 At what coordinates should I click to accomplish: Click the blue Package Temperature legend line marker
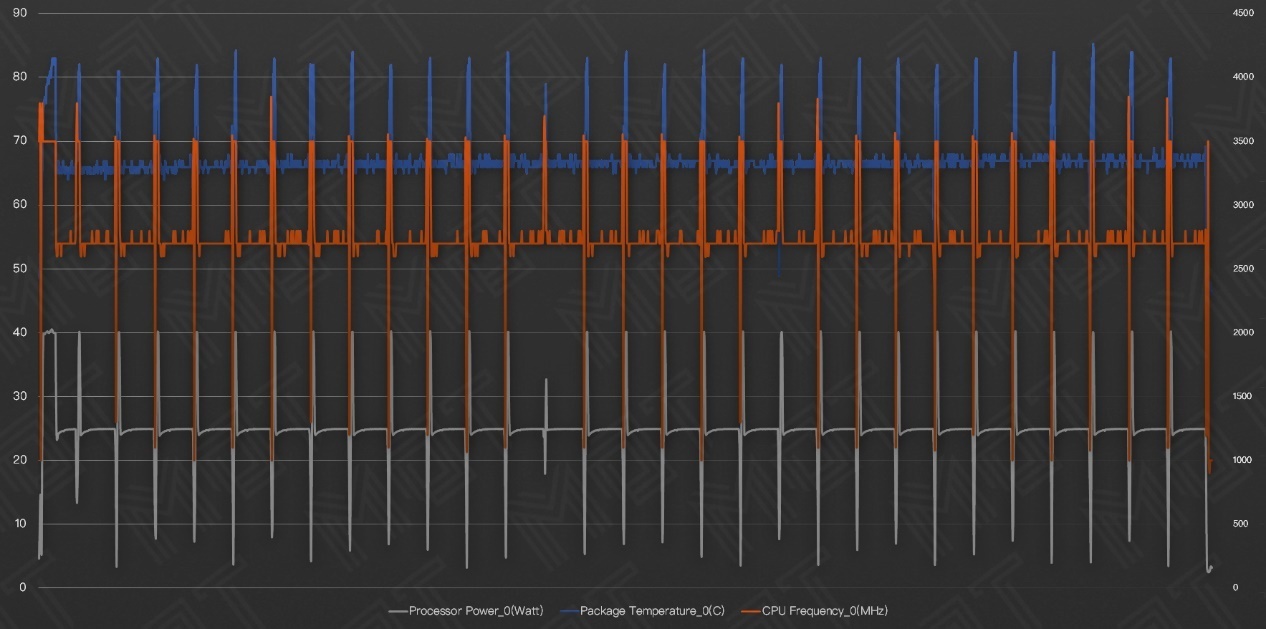(x=568, y=611)
